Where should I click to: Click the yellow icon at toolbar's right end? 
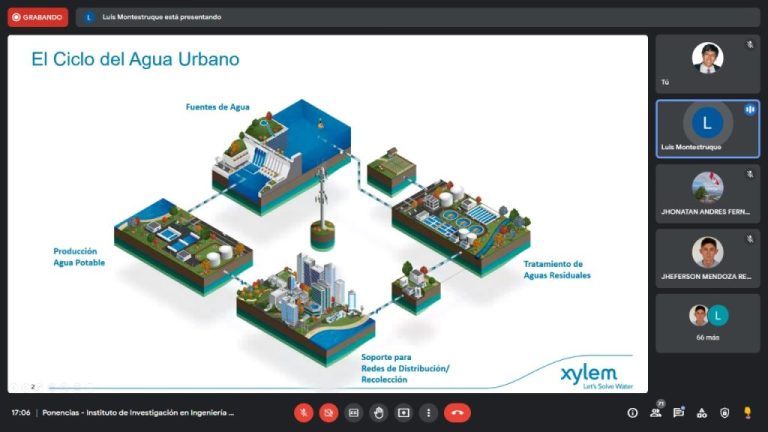(748, 412)
